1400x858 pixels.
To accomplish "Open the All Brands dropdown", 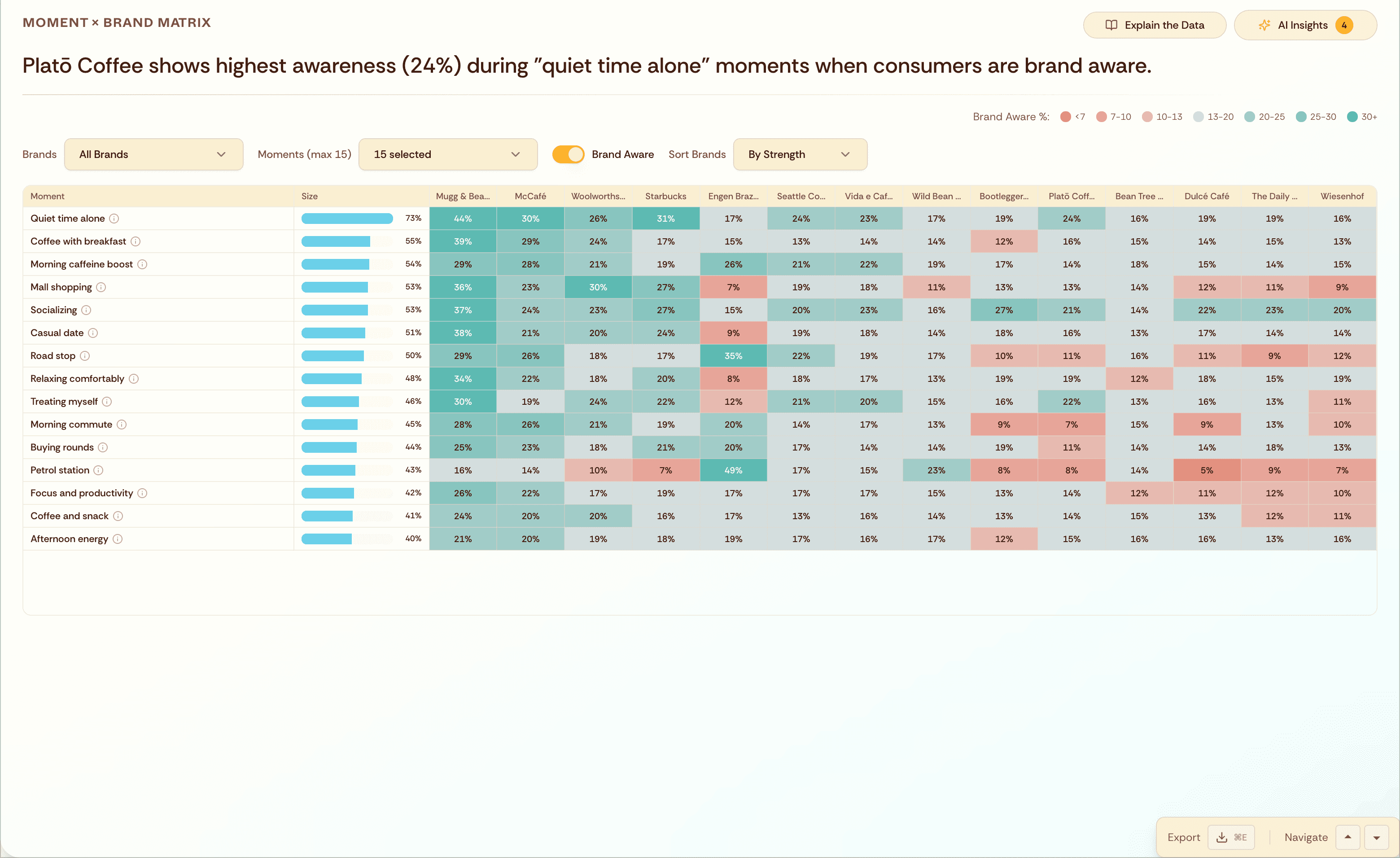I will (153, 154).
